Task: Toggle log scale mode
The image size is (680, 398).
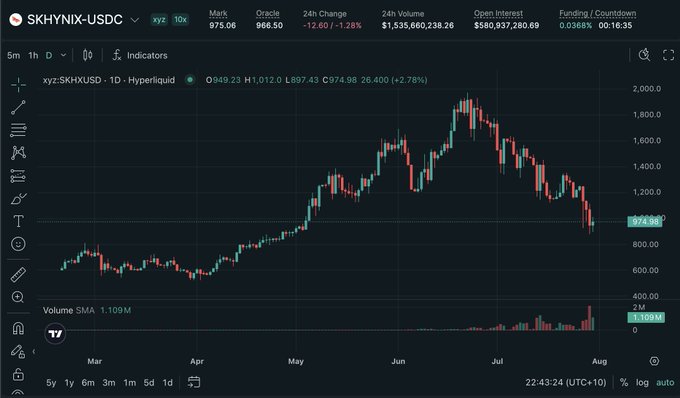Action: (642, 382)
